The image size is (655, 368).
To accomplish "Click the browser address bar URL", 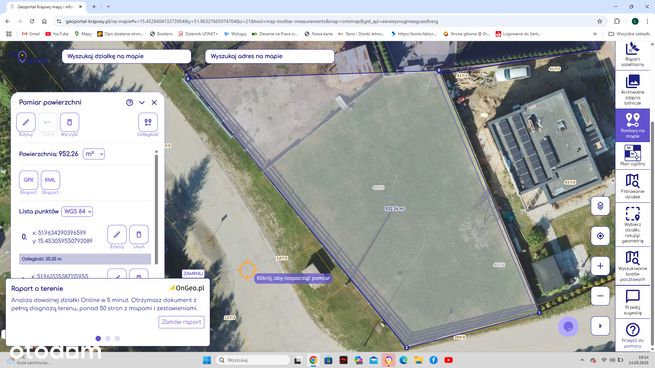I will coord(251,21).
